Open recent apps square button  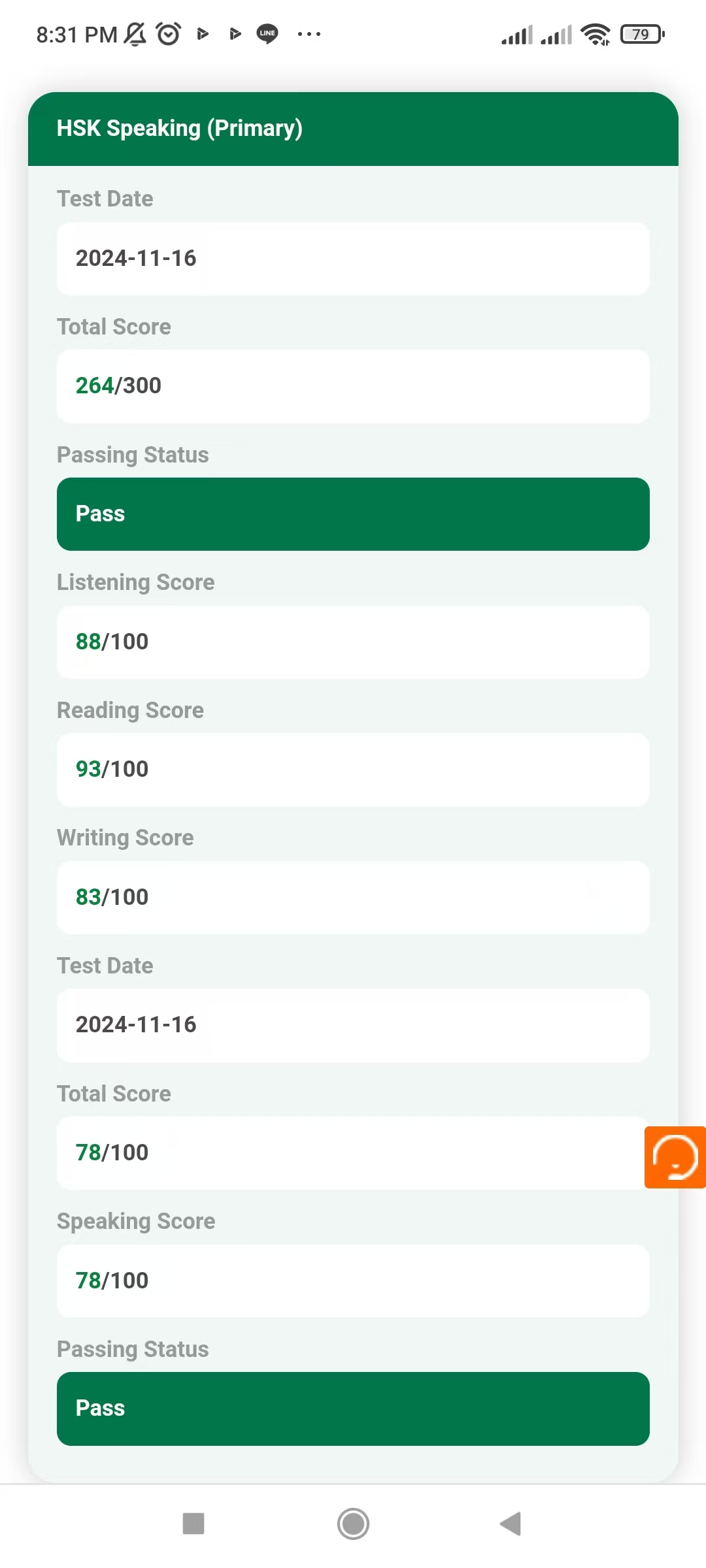coord(193,1524)
